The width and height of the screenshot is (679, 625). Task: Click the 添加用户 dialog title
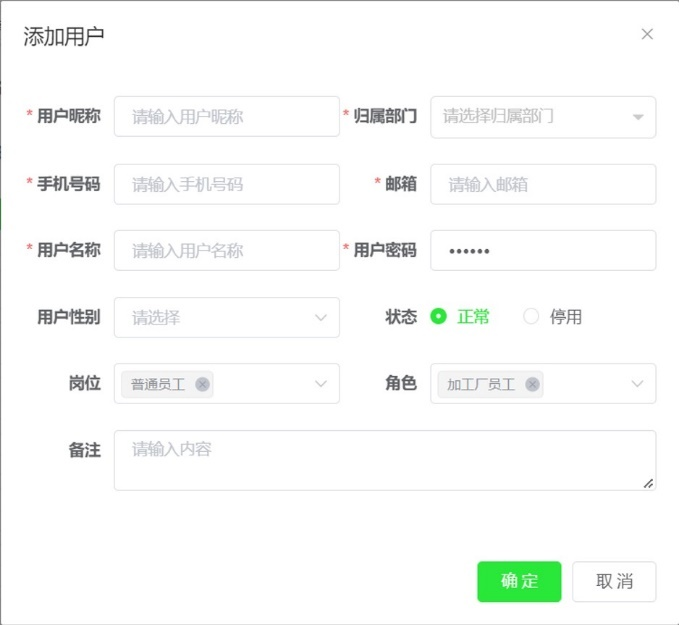tap(64, 36)
